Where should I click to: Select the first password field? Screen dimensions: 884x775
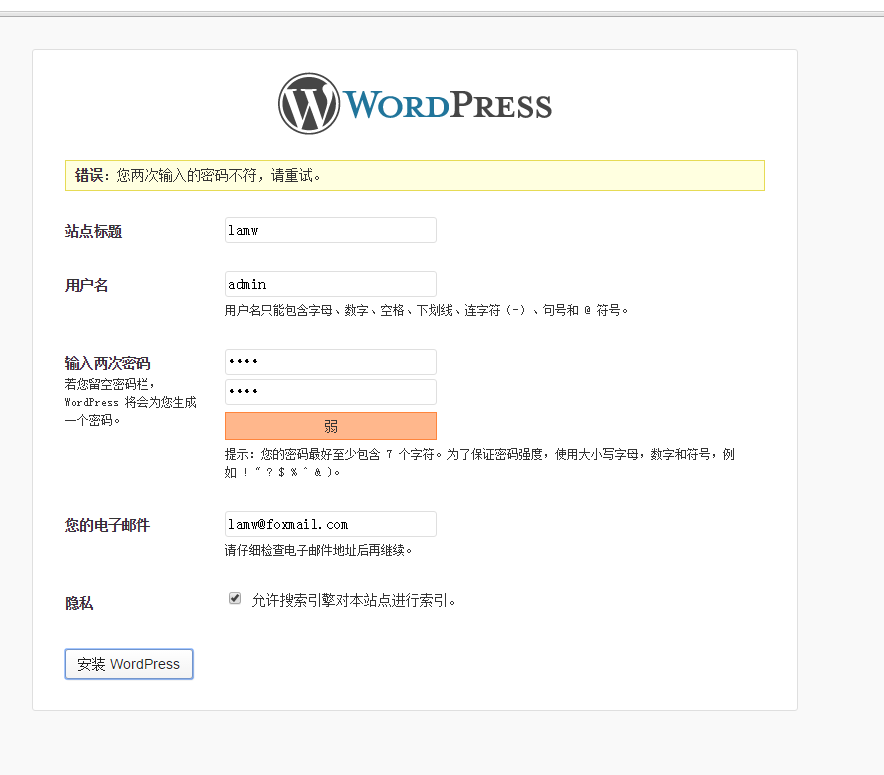click(330, 362)
